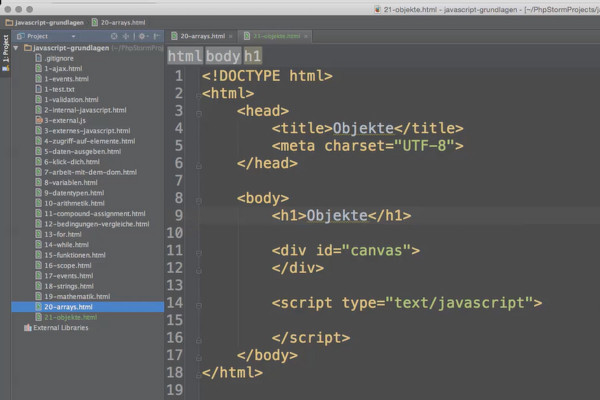Select 18-strings.html file
Viewport: 600px width, 400px height.
[69, 286]
